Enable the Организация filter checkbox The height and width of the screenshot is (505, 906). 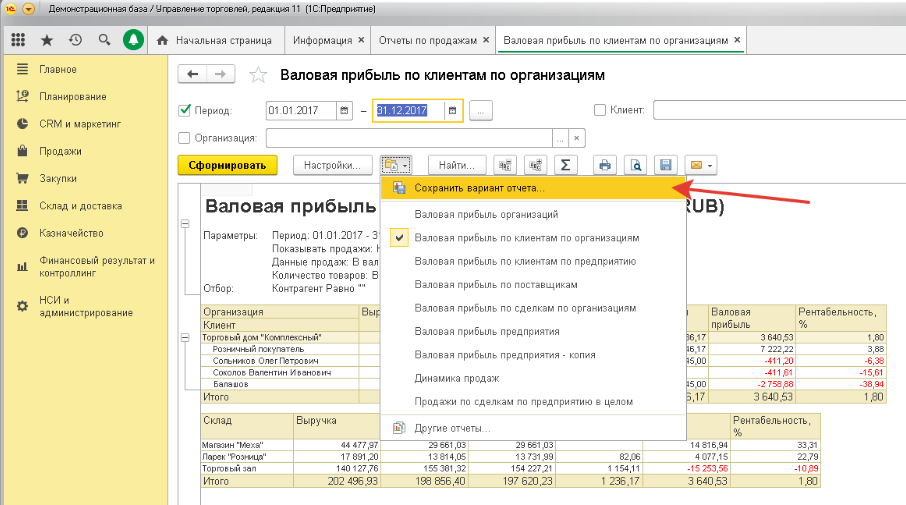(x=184, y=138)
